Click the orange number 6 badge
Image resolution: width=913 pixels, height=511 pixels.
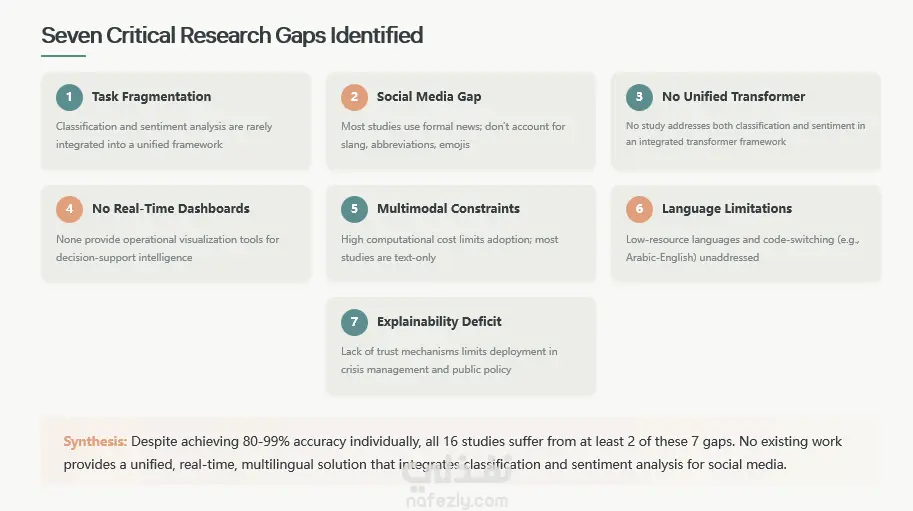(639, 209)
